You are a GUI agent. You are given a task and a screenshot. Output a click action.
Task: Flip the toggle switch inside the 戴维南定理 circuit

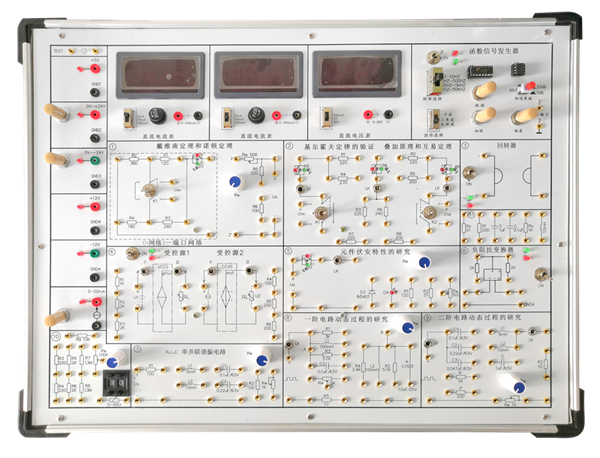[x=150, y=189]
